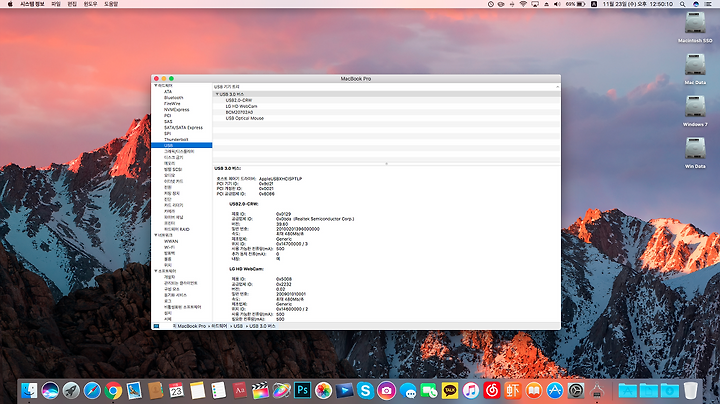Launch Siri from the dock
720x404 pixels.
pos(50,391)
